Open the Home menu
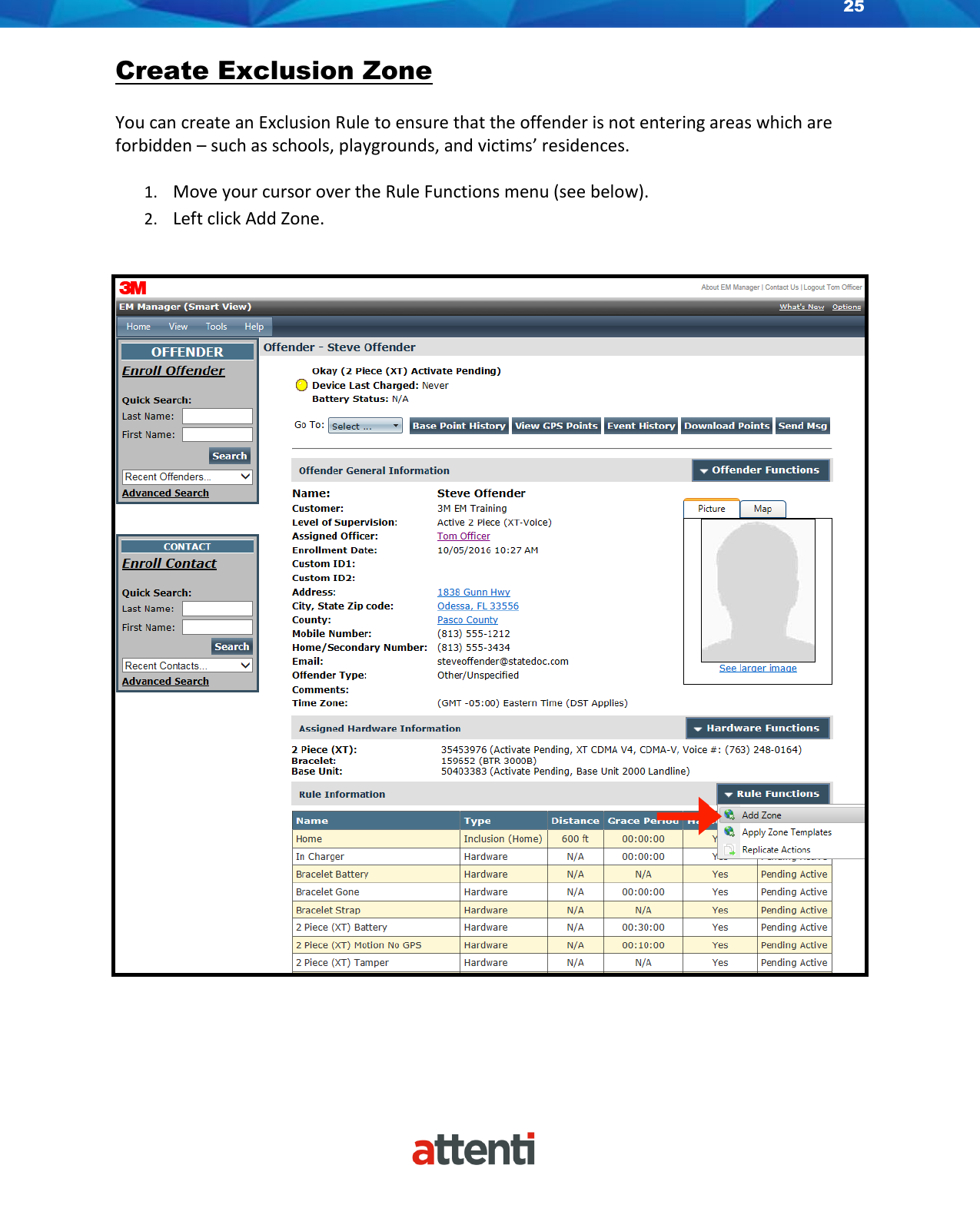980x1205 pixels. coord(138,327)
